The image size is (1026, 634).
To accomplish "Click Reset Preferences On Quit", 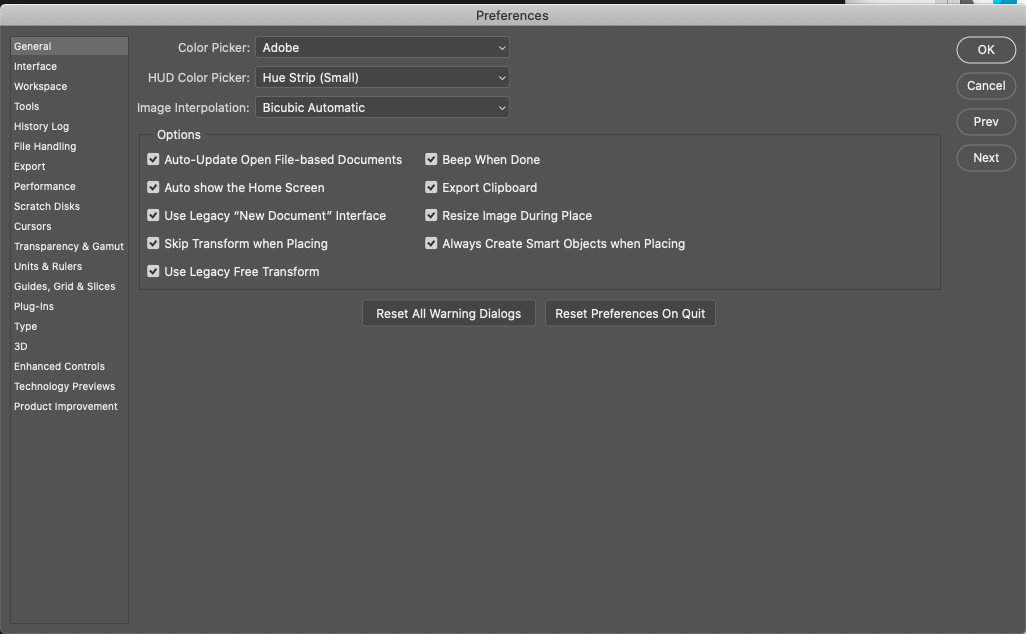I will (630, 313).
